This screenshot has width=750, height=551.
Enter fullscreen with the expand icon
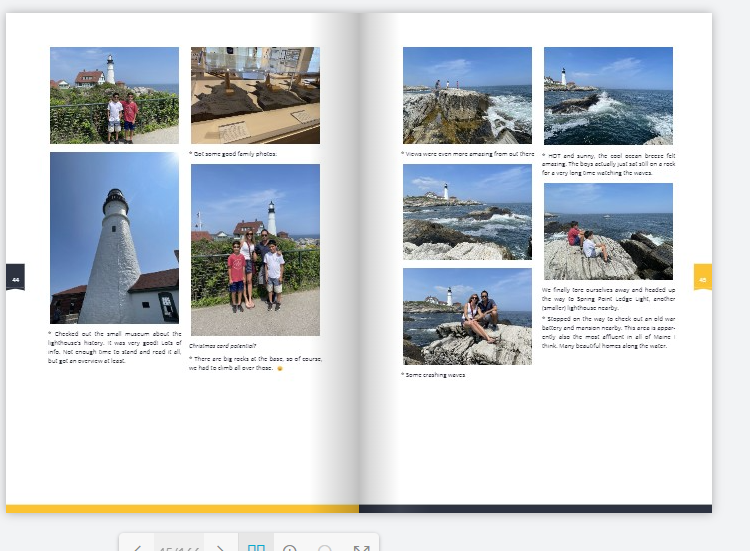point(361,546)
